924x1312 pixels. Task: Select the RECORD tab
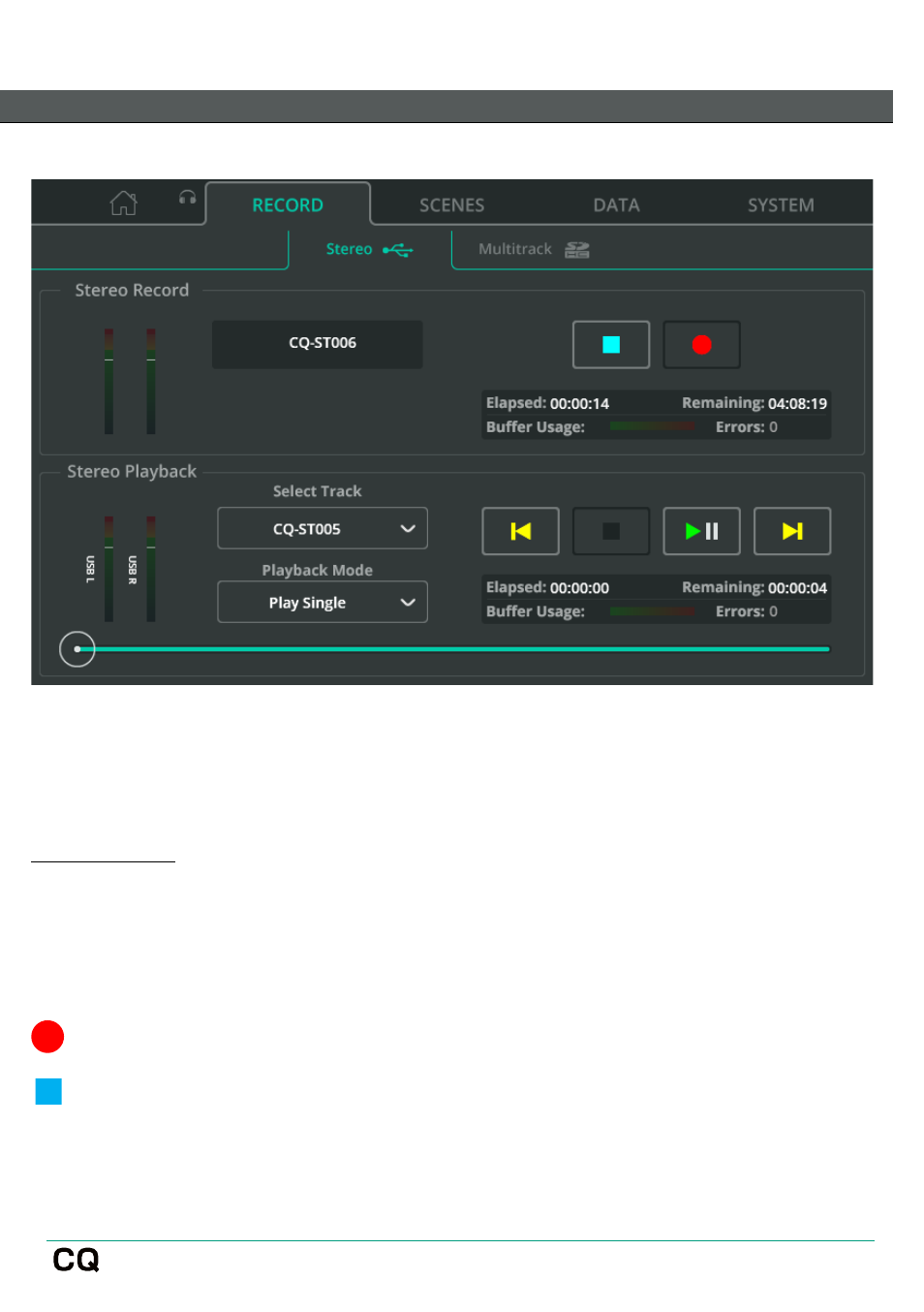[x=288, y=205]
